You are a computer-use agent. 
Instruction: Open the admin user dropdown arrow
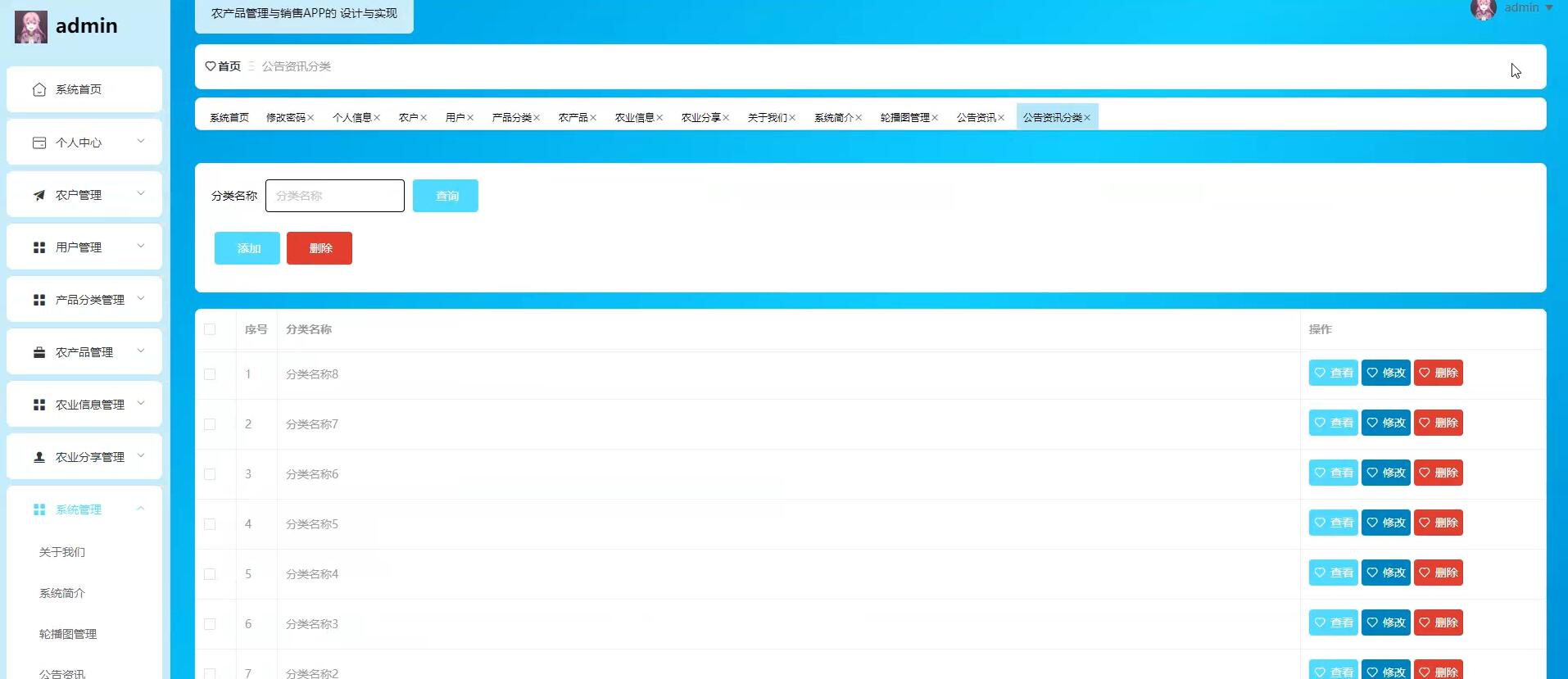coord(1548,7)
